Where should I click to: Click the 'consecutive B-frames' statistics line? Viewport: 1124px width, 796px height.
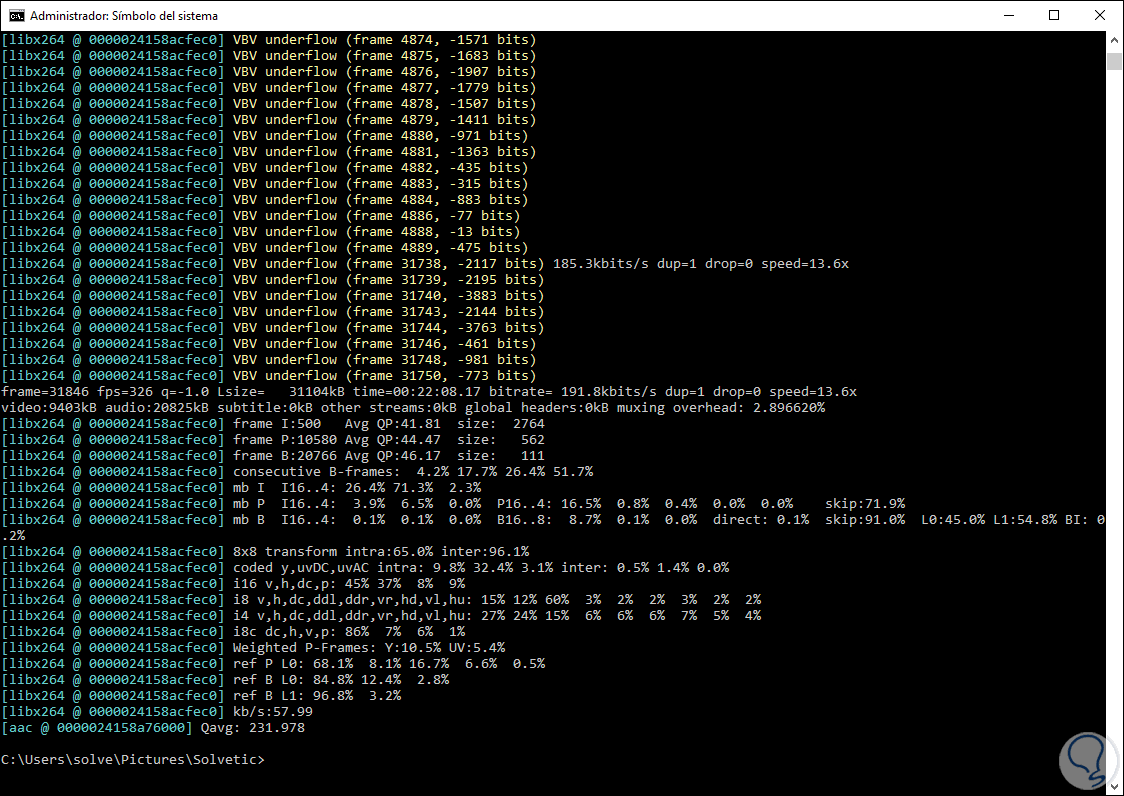(297, 472)
